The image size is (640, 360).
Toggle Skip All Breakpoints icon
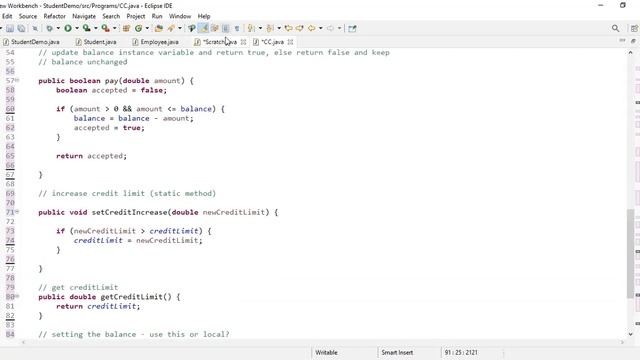tap(35, 28)
